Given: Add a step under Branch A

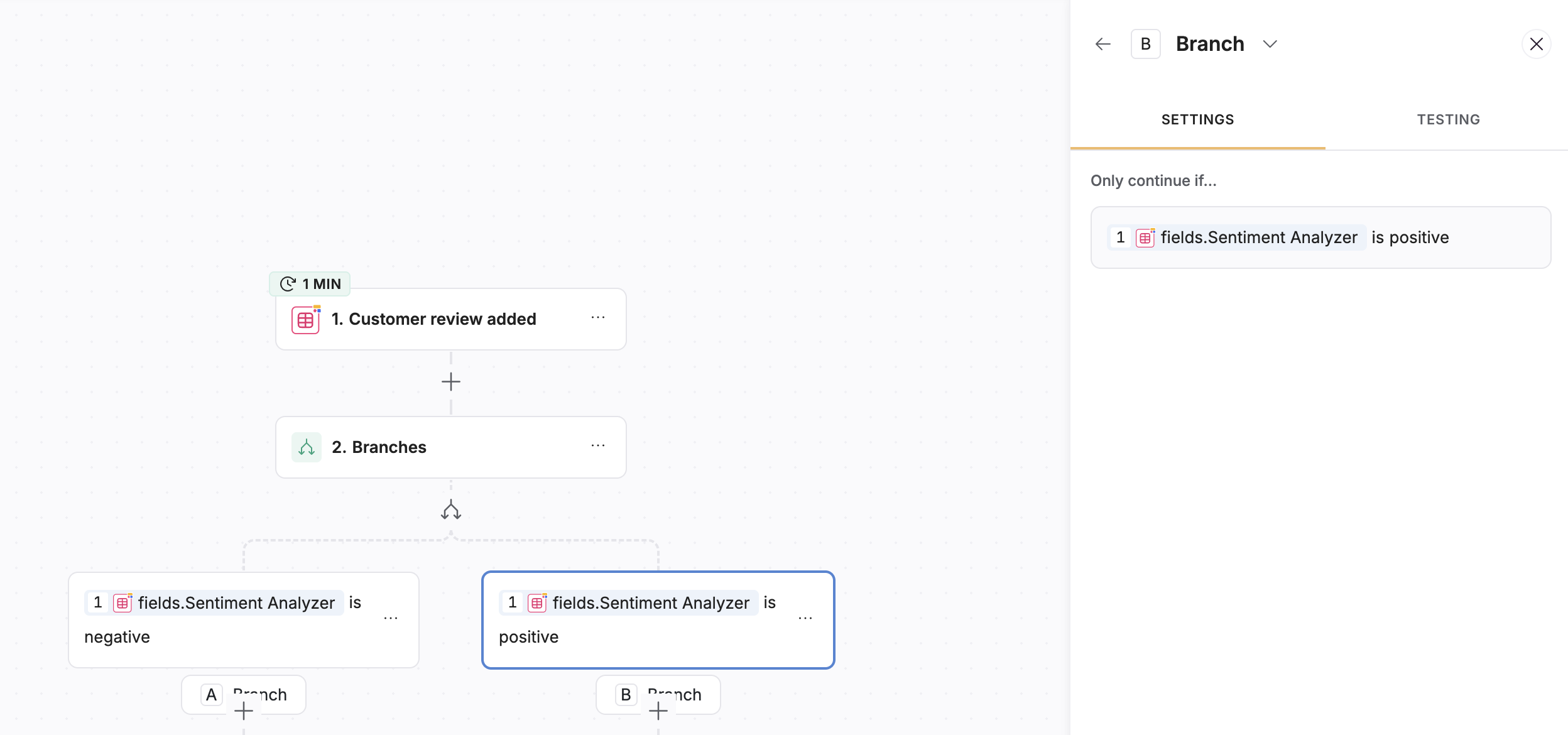Looking at the screenshot, I should tap(244, 711).
